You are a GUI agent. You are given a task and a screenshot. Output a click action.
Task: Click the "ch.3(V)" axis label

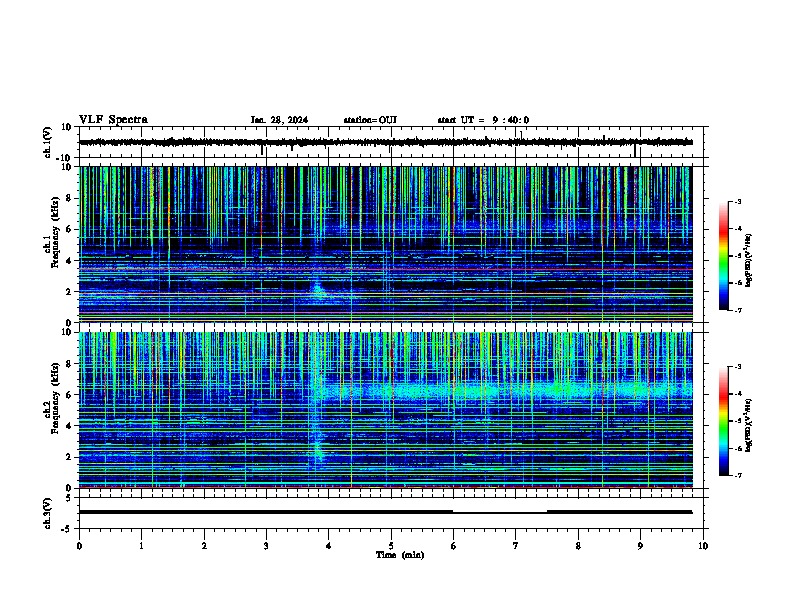point(48,513)
